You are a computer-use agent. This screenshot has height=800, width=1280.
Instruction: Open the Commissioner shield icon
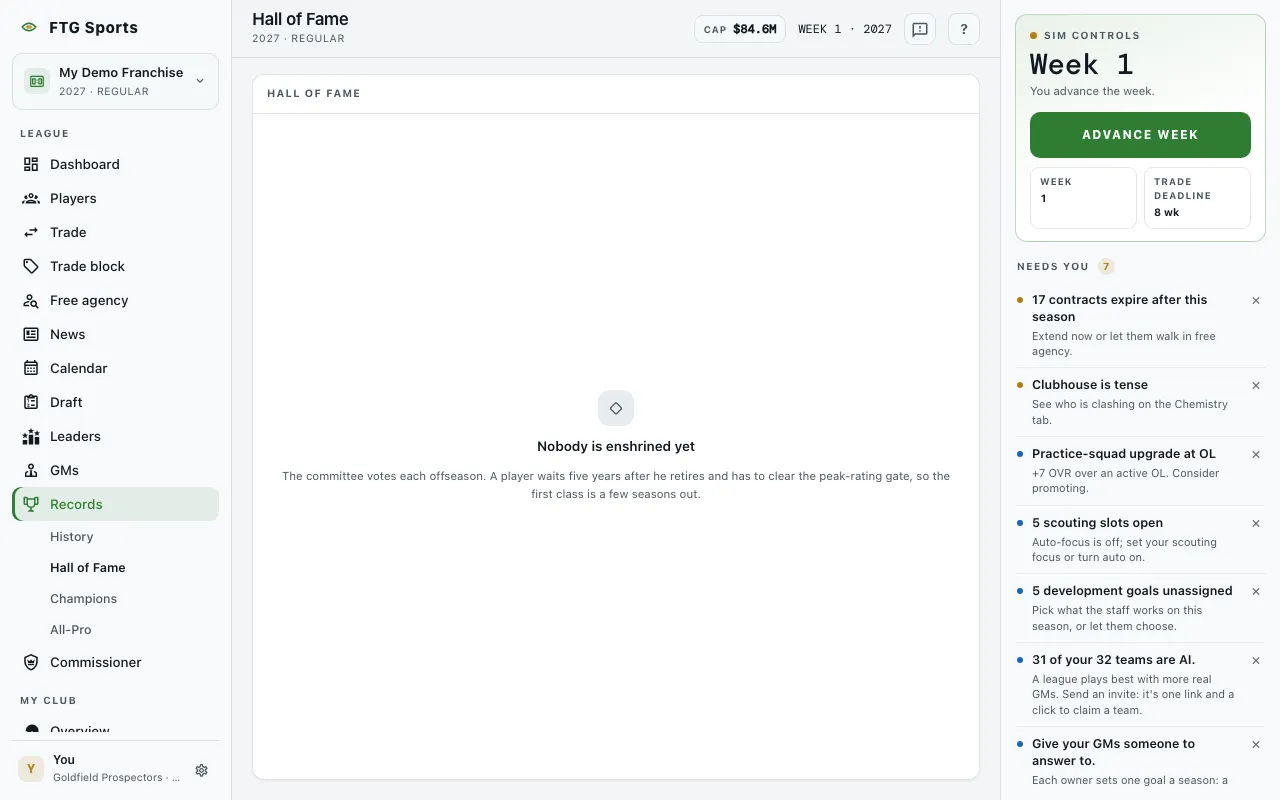point(31,662)
